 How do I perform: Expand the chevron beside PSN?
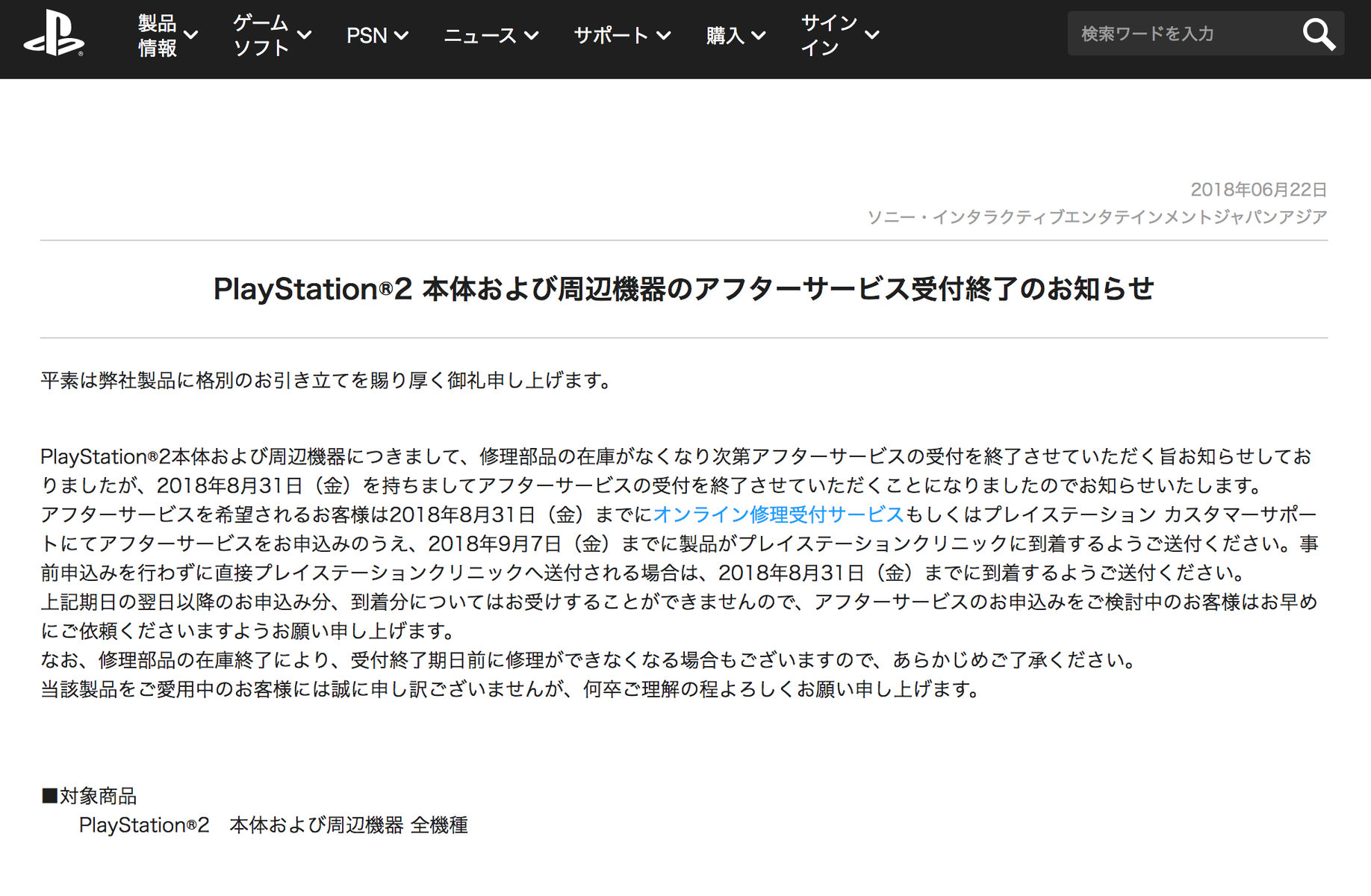401,35
